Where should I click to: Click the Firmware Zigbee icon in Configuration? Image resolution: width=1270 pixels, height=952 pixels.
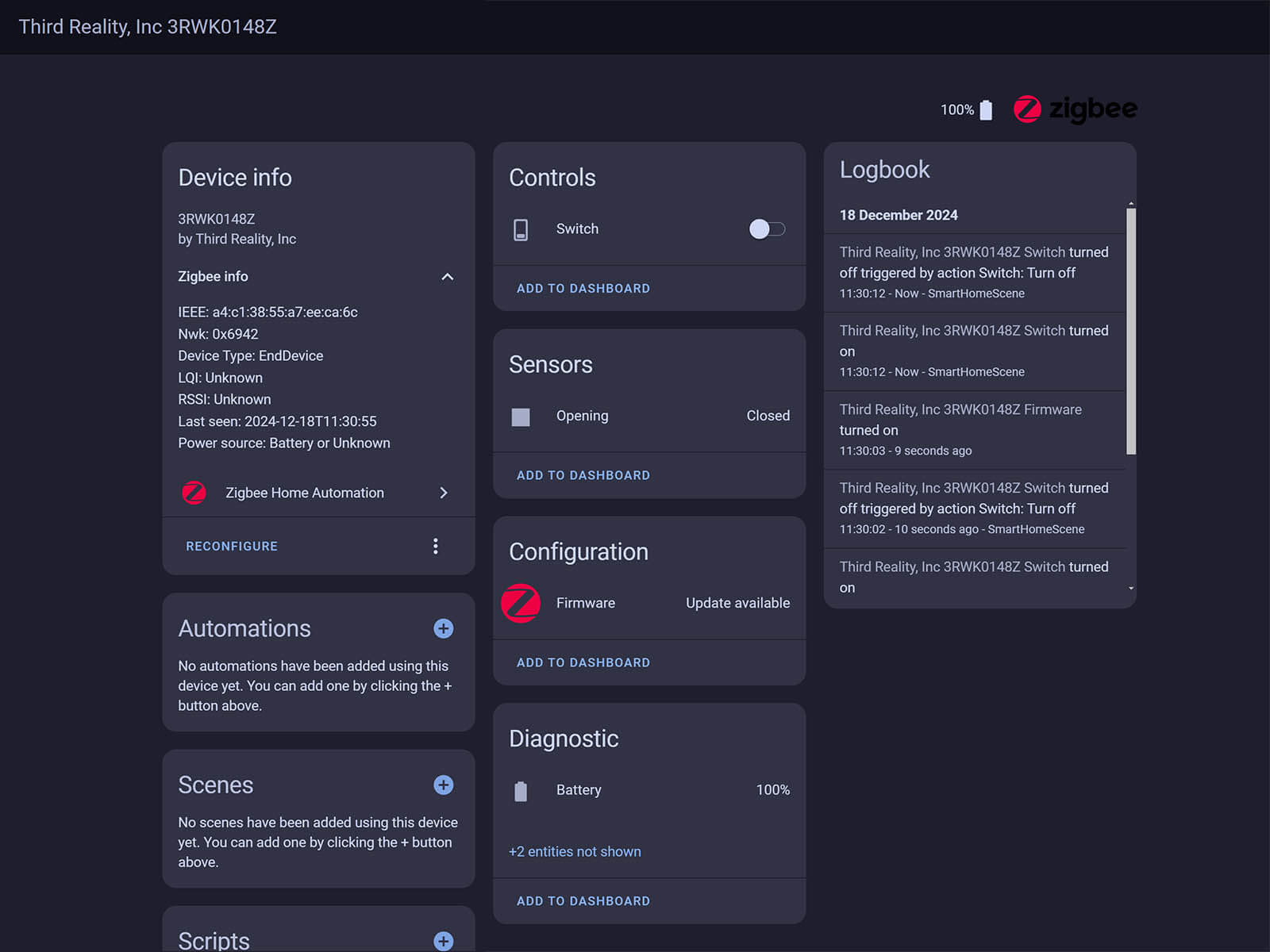point(521,603)
